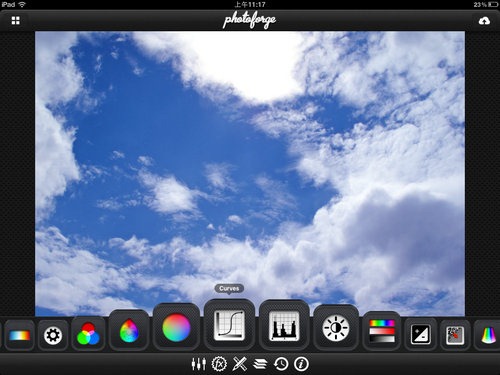This screenshot has width=500, height=375.
Task: Select the stacked rainbow, red and gray bars icon
Action: coord(382,331)
